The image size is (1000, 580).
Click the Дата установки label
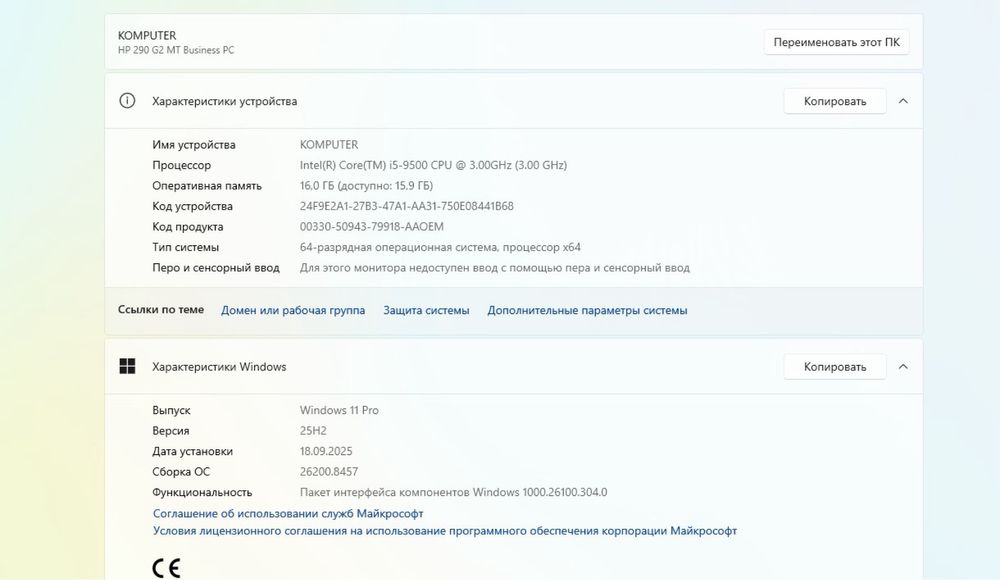[192, 451]
